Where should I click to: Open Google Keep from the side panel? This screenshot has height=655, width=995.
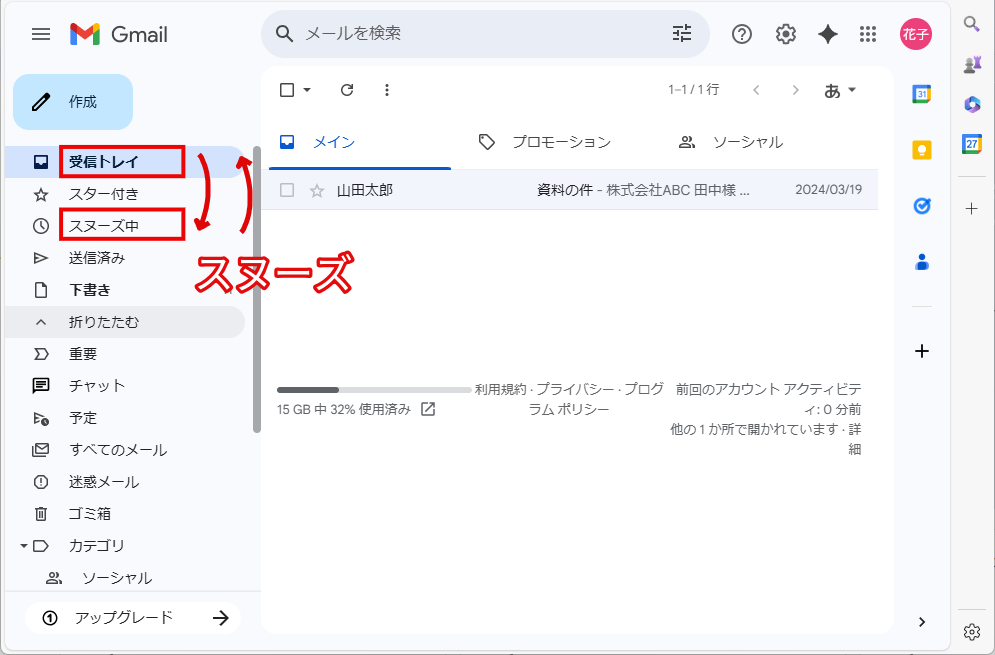coord(920,149)
